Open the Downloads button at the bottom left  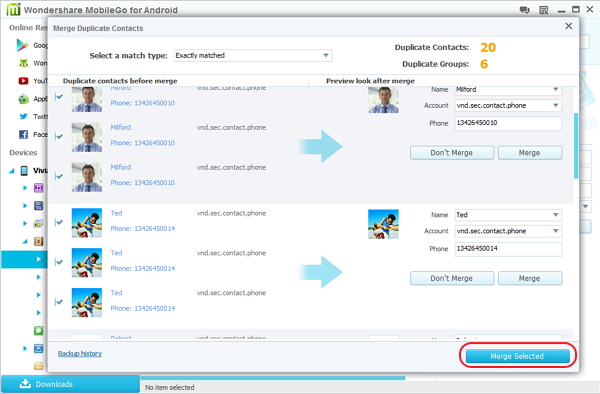70,384
